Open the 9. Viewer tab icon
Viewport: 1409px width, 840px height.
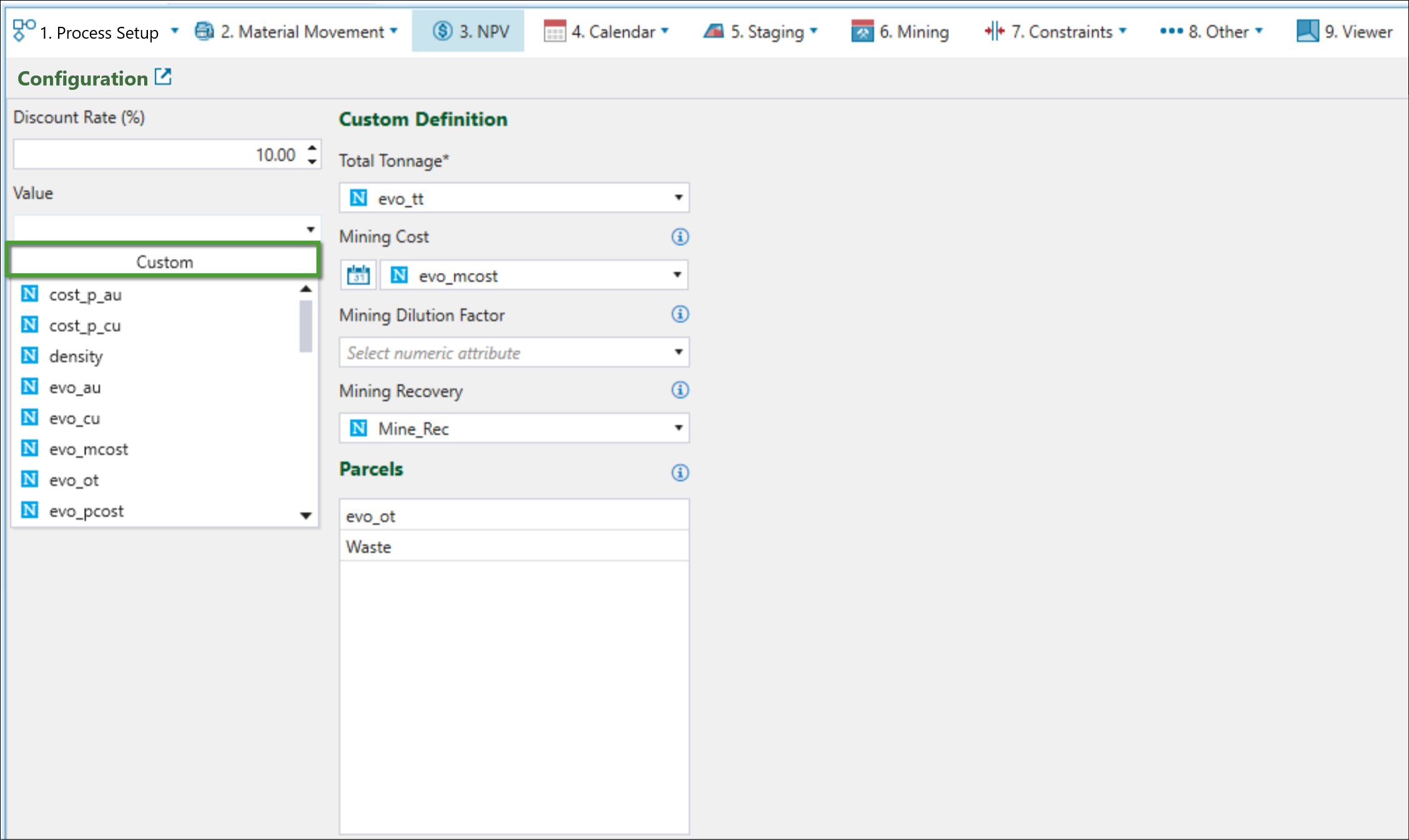point(1308,31)
